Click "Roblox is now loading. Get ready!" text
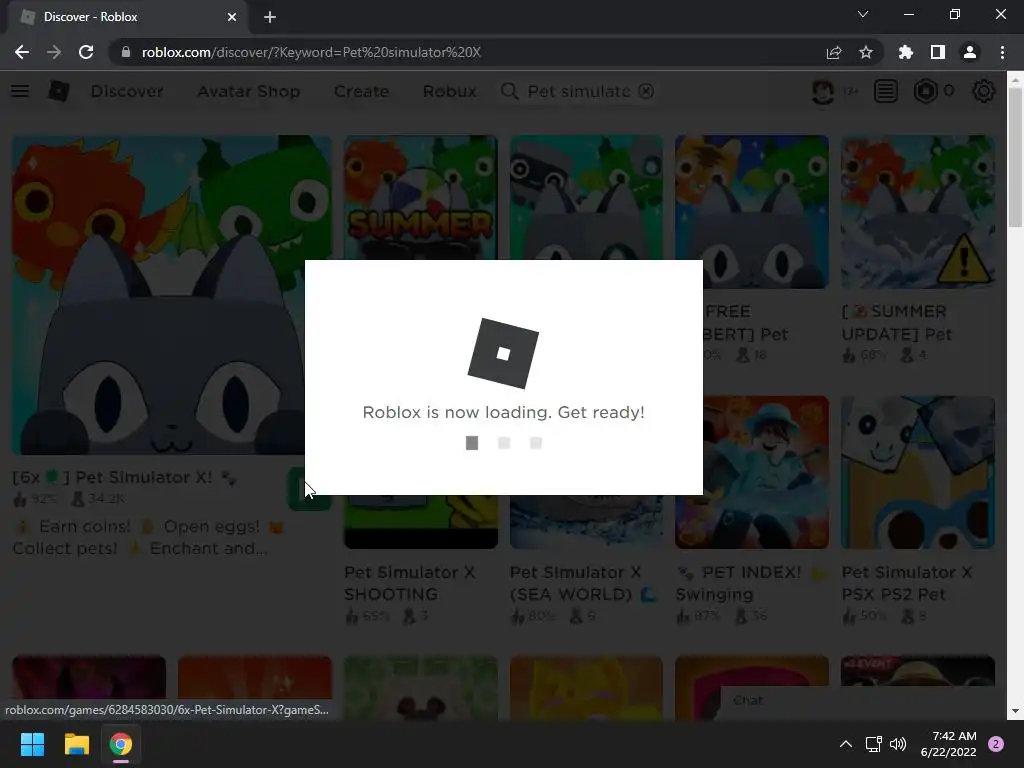This screenshot has height=768, width=1024. click(504, 412)
